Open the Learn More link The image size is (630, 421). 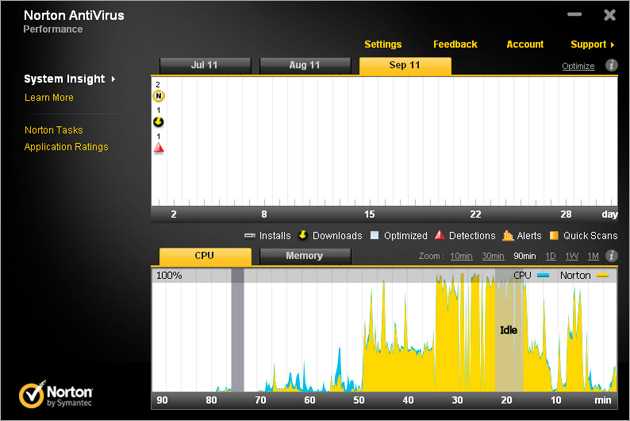tap(49, 98)
